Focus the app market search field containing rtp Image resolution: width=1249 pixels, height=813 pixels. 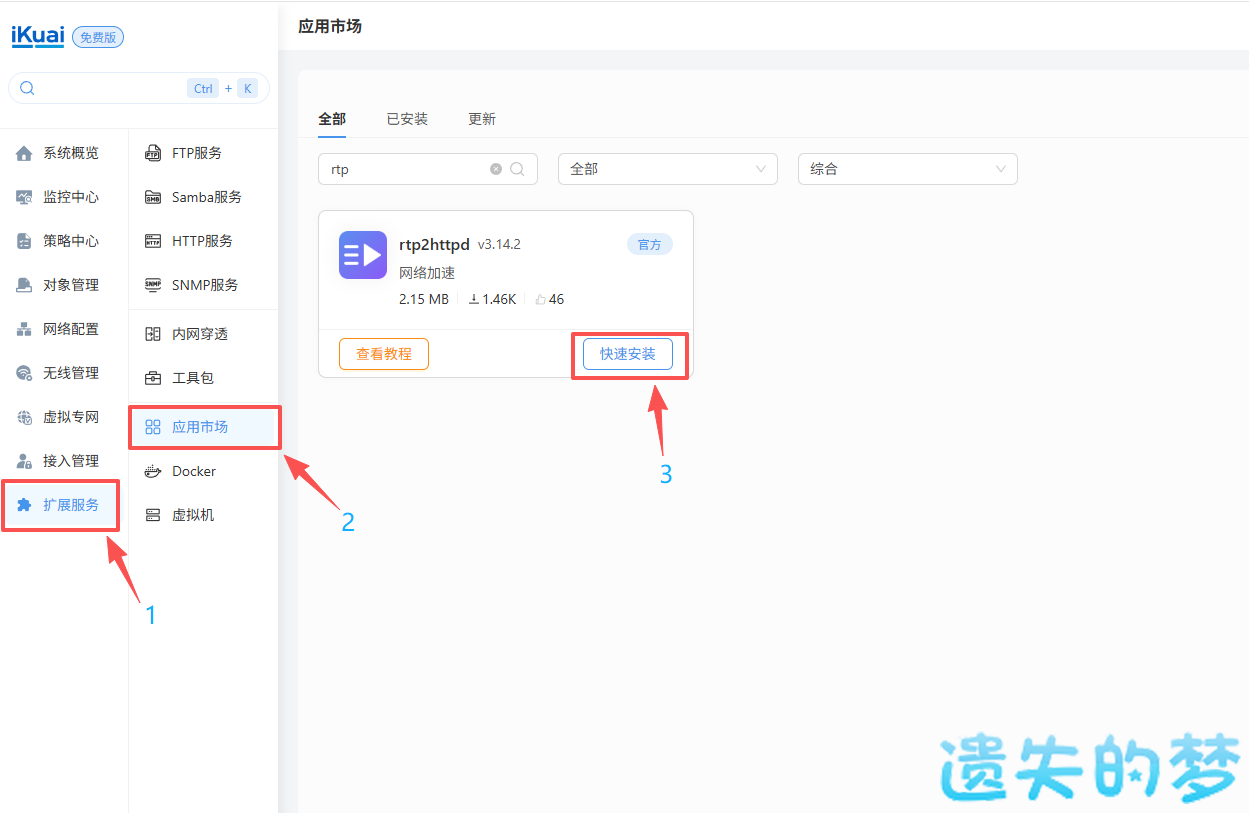[x=428, y=169]
